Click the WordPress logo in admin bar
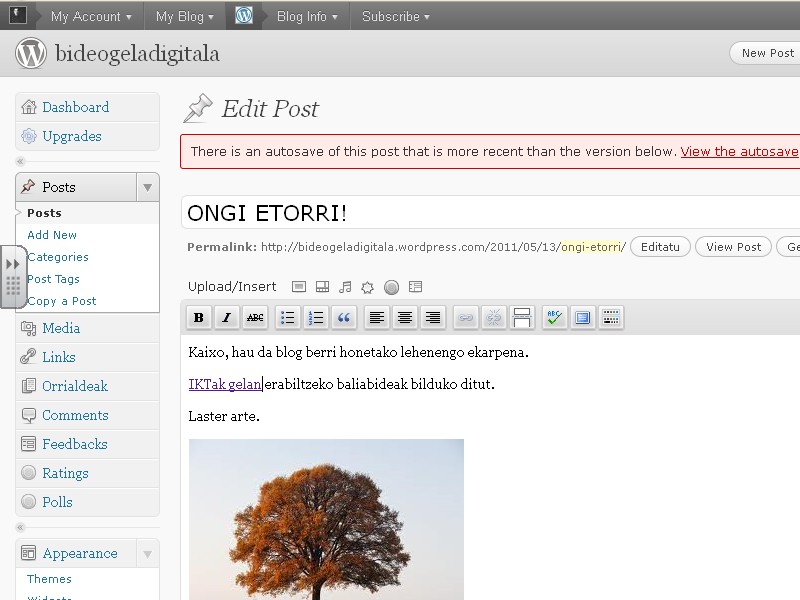 click(244, 15)
